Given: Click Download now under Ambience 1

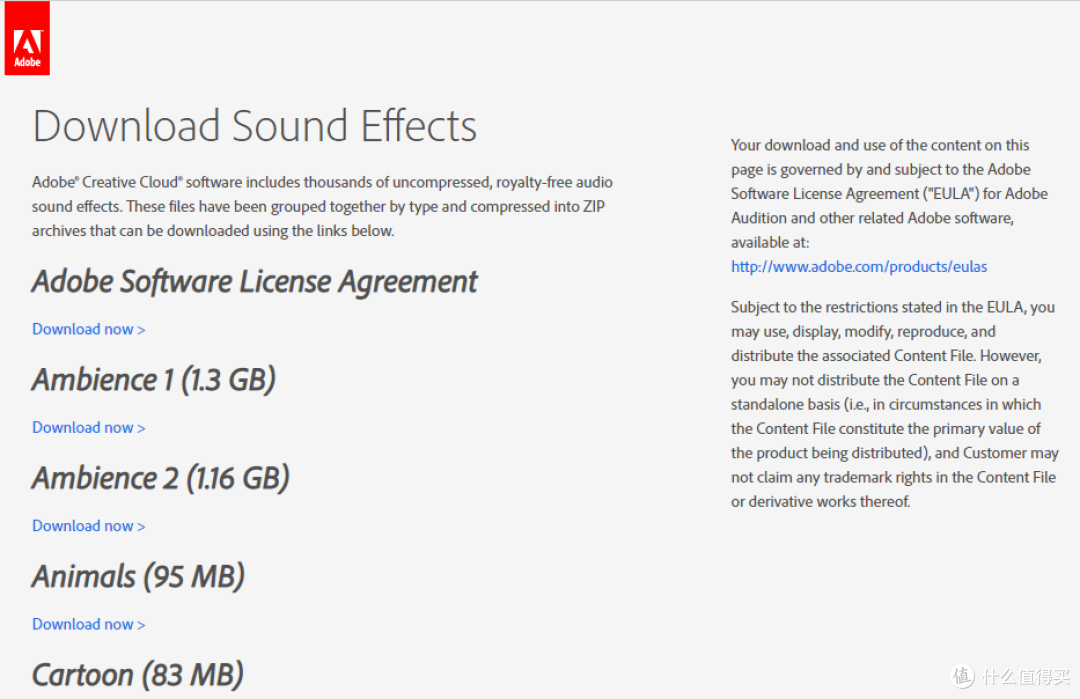Looking at the screenshot, I should click(83, 427).
